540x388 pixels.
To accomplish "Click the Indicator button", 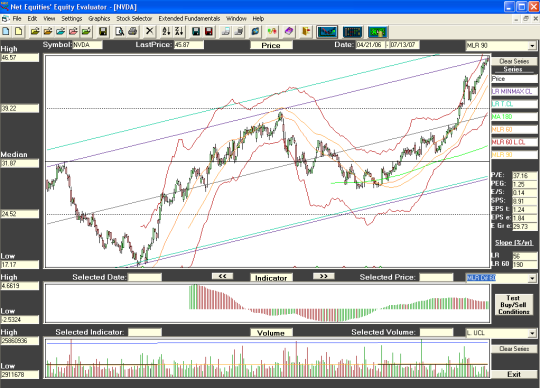I will click(271, 277).
